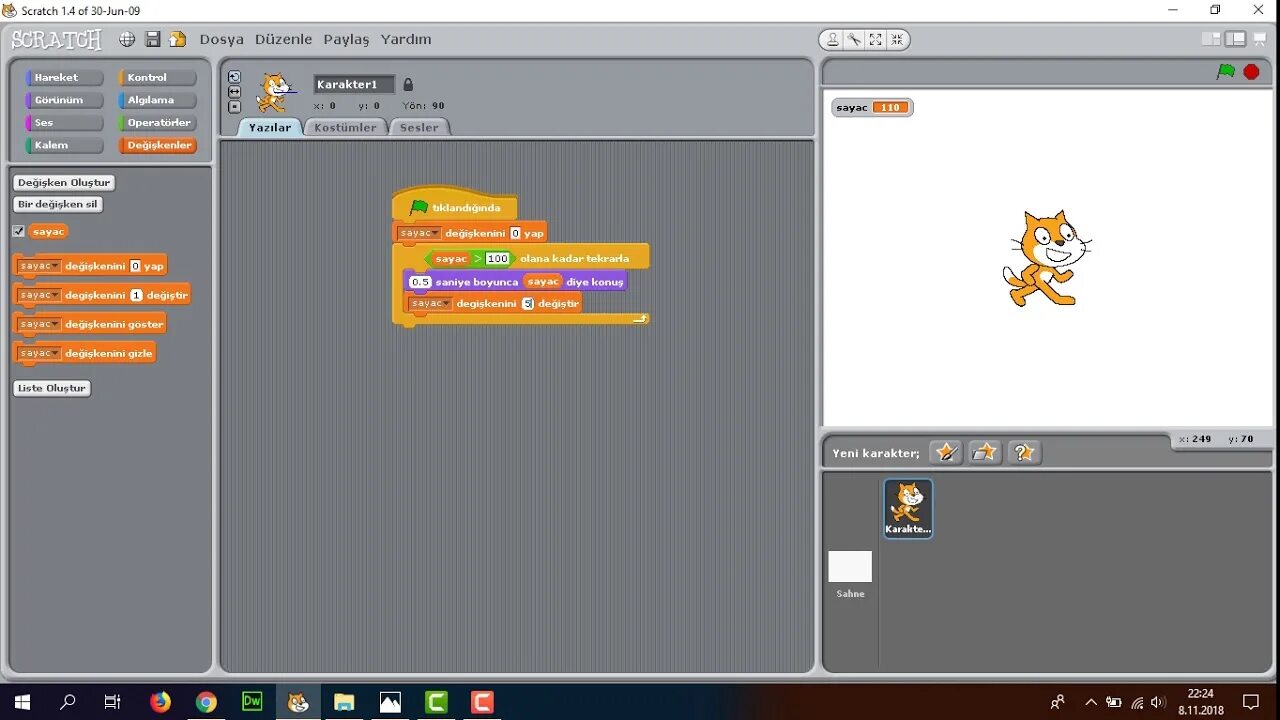Click the 0.5 seconds field in say block
The width and height of the screenshot is (1280, 720).
pos(420,282)
